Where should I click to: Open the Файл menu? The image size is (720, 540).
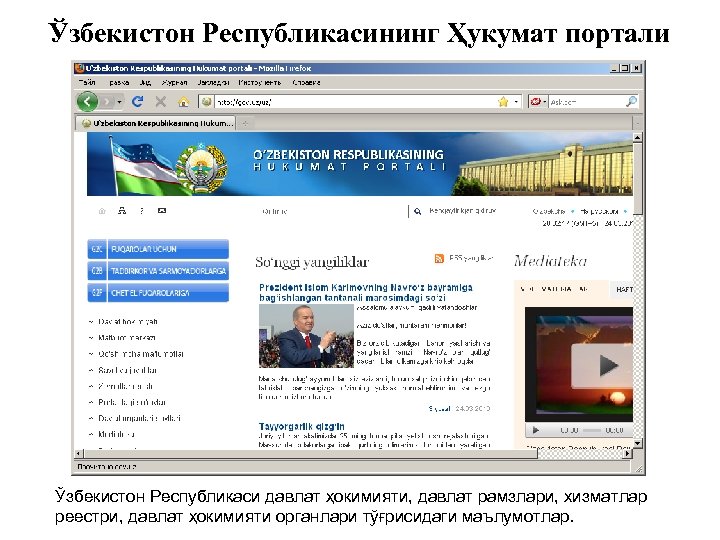(87, 83)
